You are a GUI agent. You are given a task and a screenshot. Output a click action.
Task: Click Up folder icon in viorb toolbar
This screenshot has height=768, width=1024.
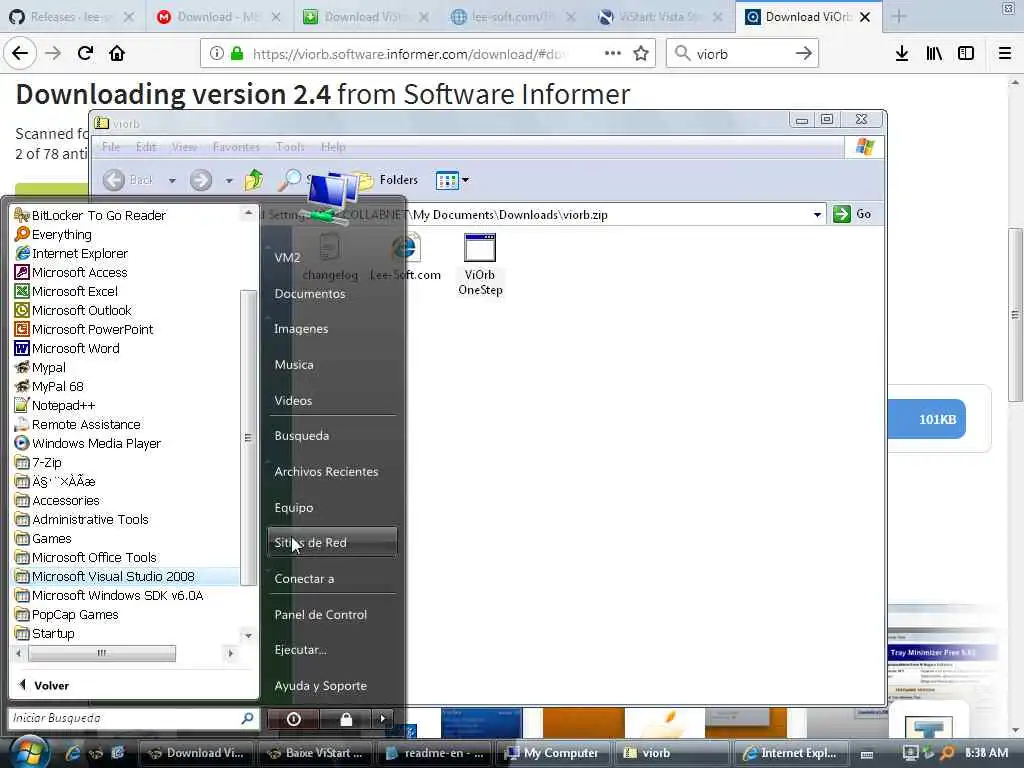tap(254, 180)
